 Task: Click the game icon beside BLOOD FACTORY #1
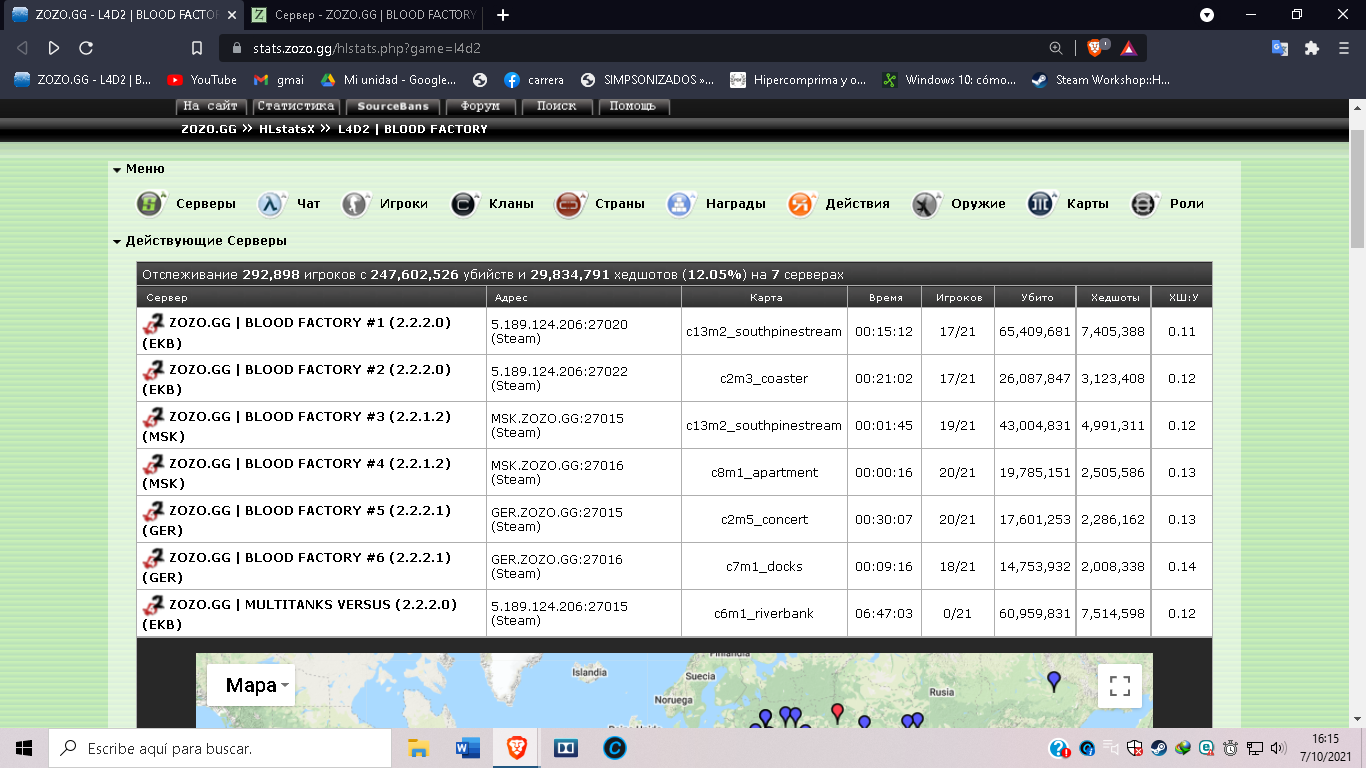[x=153, y=324]
